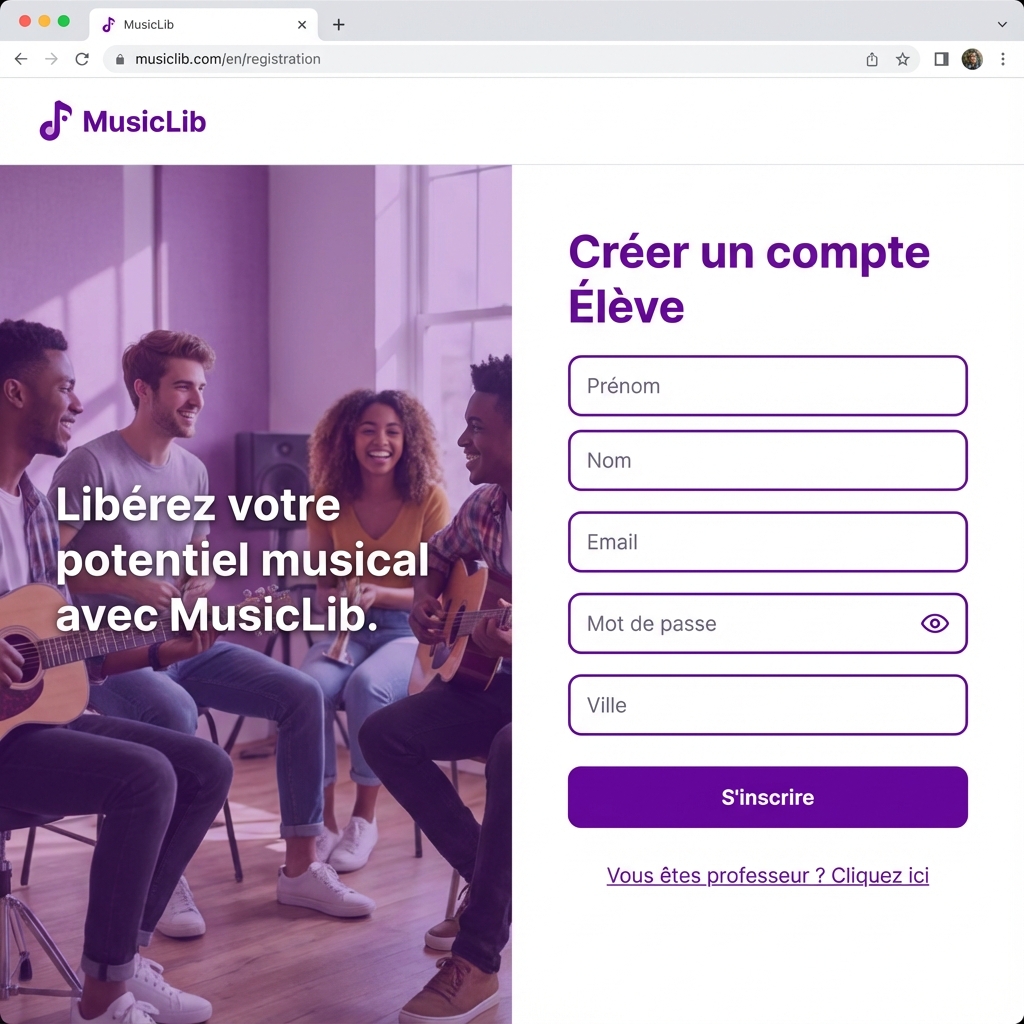Click the browser forward arrow
This screenshot has height=1024, width=1024.
tap(52, 59)
